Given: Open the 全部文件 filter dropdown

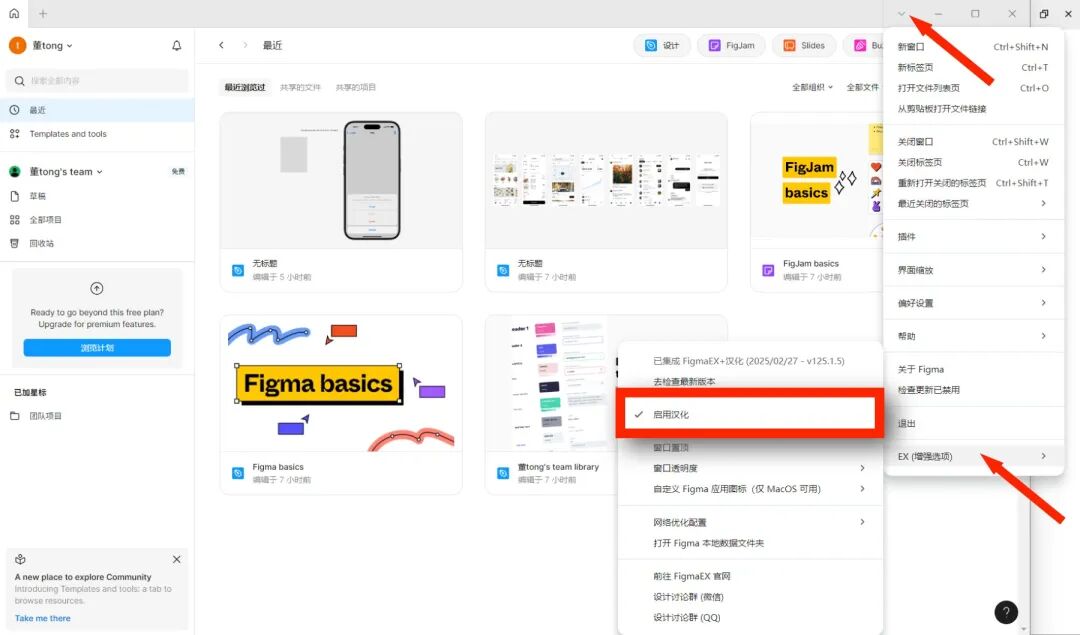Looking at the screenshot, I should (862, 87).
